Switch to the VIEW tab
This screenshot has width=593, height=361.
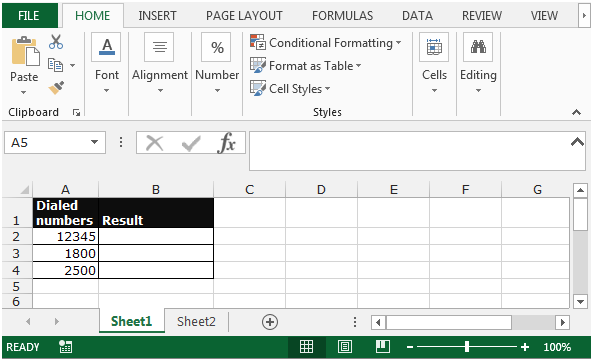(x=544, y=15)
